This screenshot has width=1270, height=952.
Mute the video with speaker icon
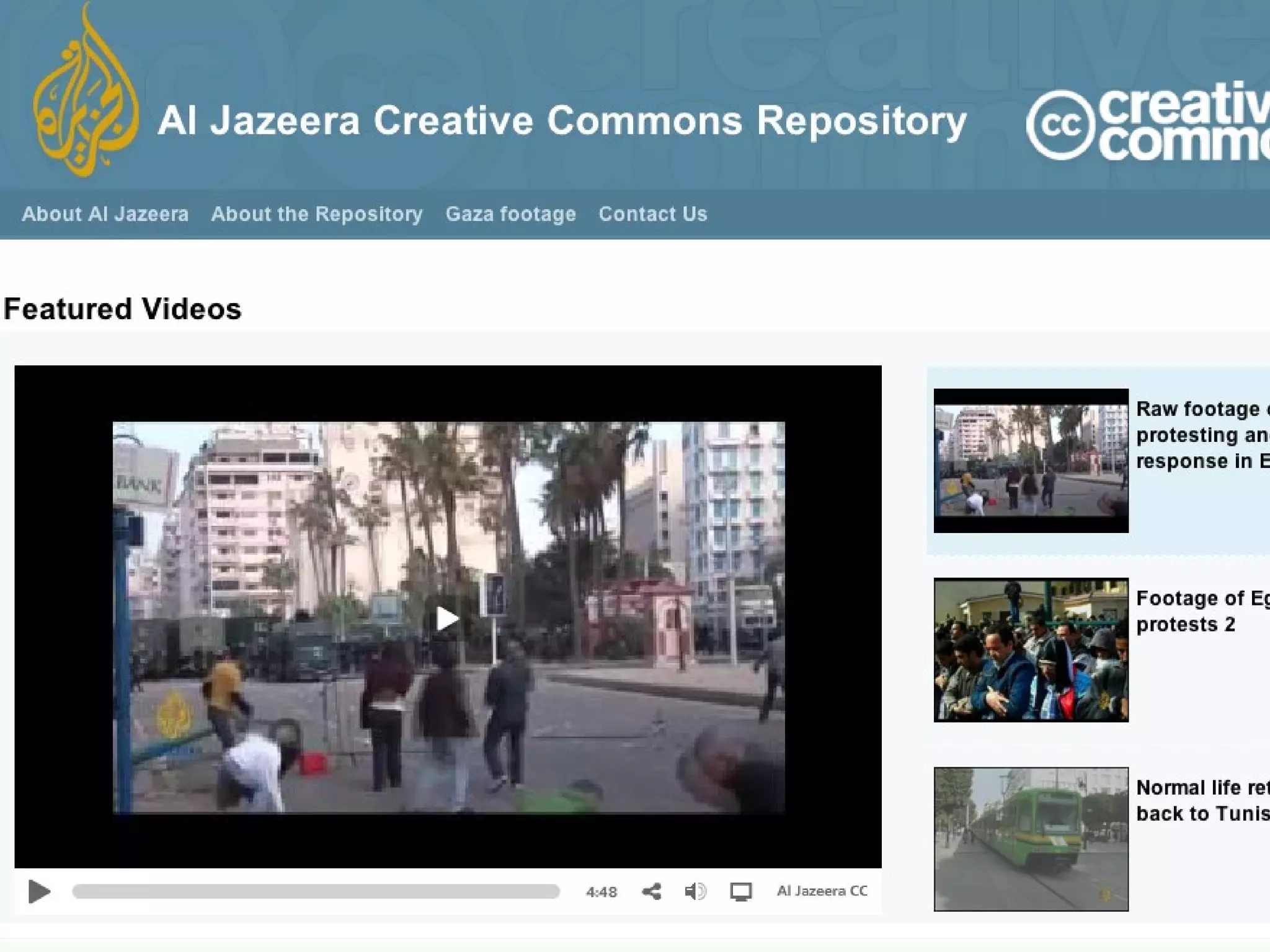(695, 891)
